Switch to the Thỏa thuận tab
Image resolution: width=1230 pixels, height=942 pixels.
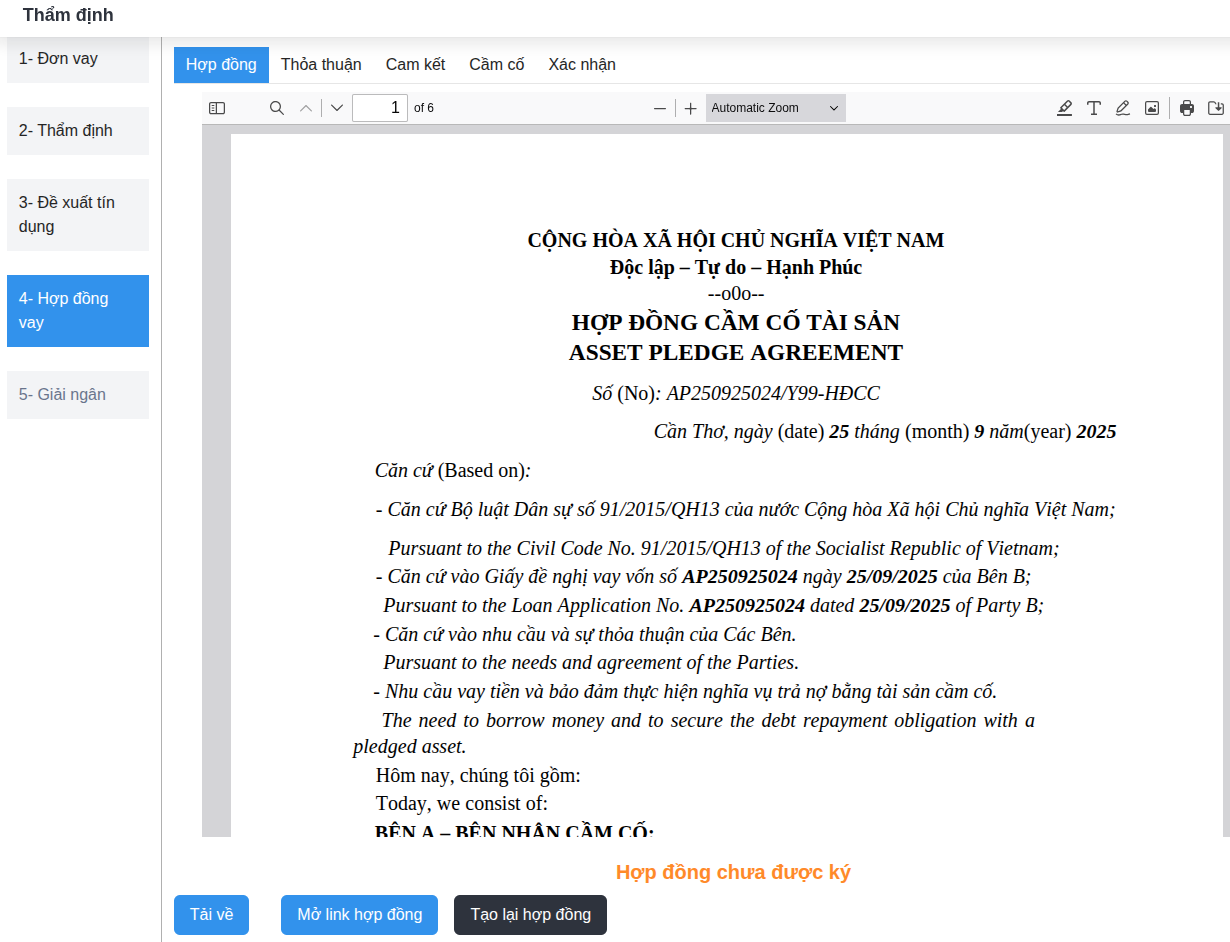click(321, 65)
